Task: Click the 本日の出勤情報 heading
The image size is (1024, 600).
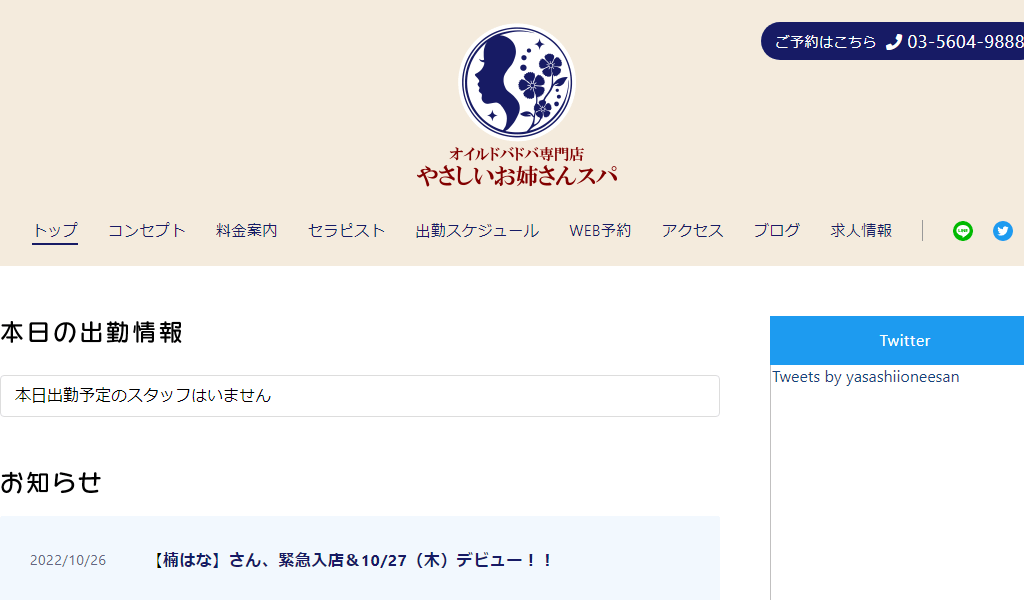Action: [x=91, y=332]
